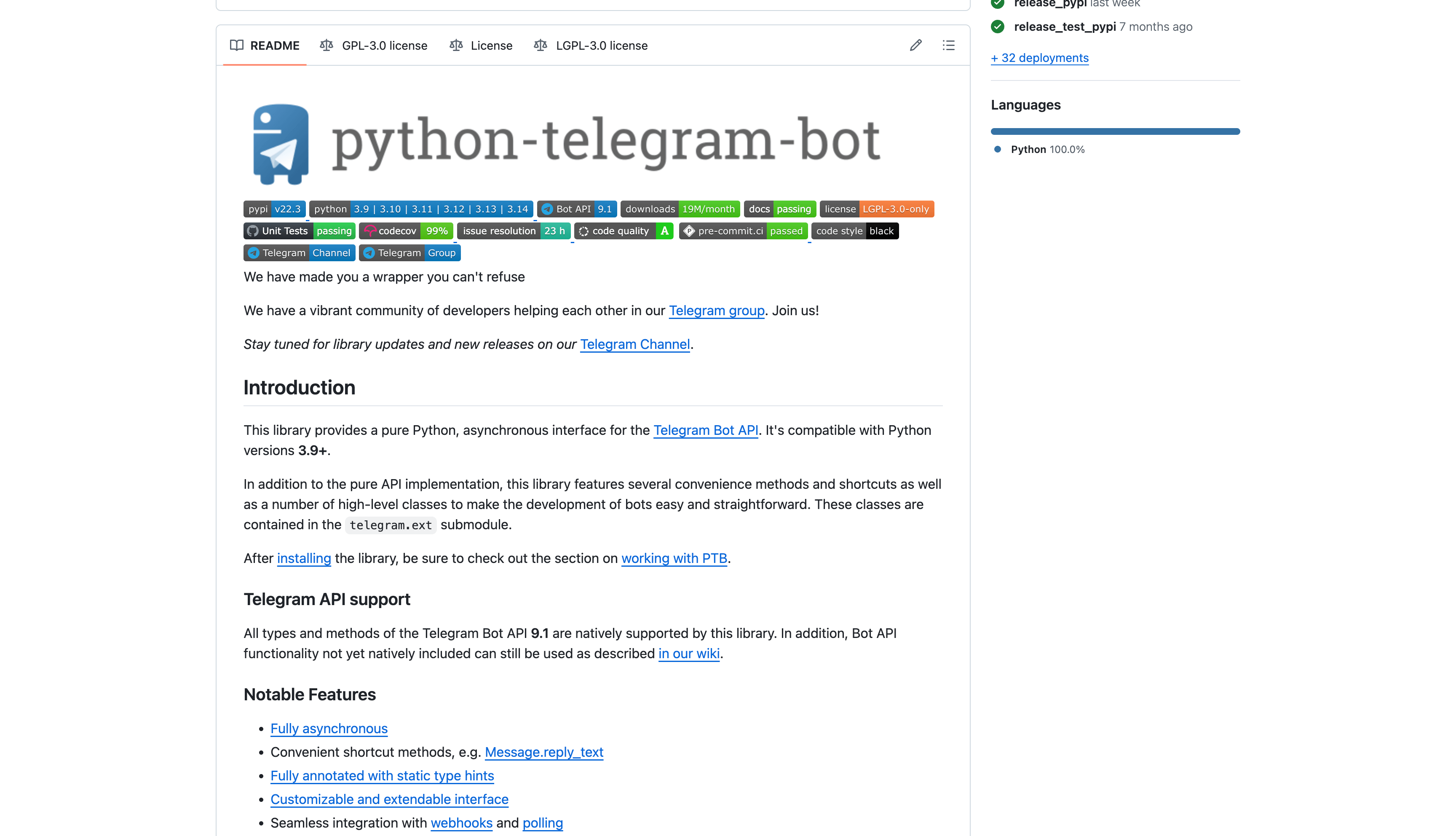Open the Telegram Channel badge
This screenshot has width=1456, height=836.
coord(299,253)
